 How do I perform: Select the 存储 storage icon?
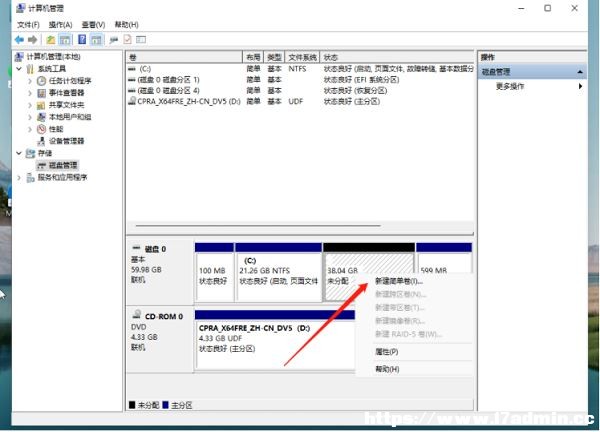coord(30,153)
